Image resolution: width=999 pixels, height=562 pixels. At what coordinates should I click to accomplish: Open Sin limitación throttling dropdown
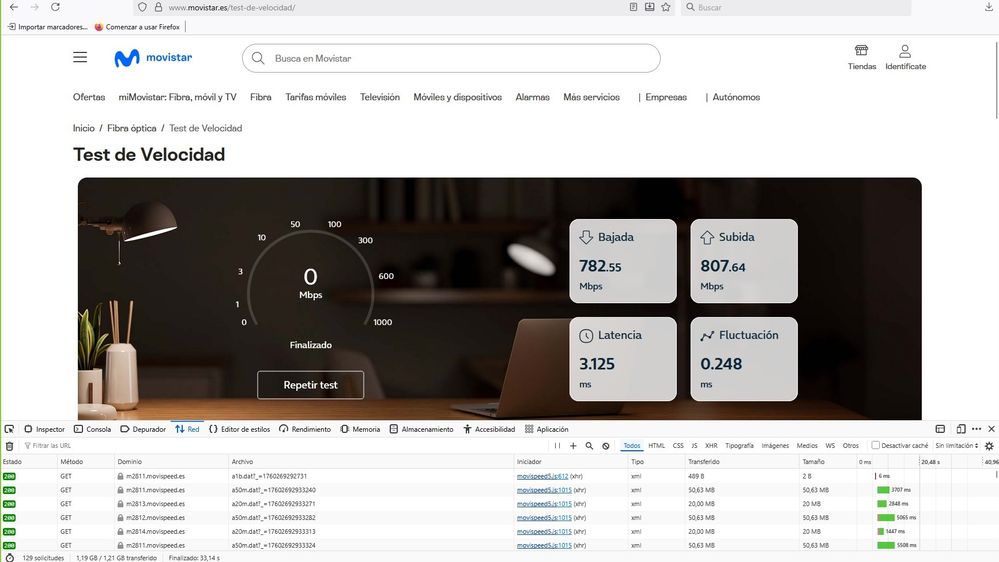[957, 446]
